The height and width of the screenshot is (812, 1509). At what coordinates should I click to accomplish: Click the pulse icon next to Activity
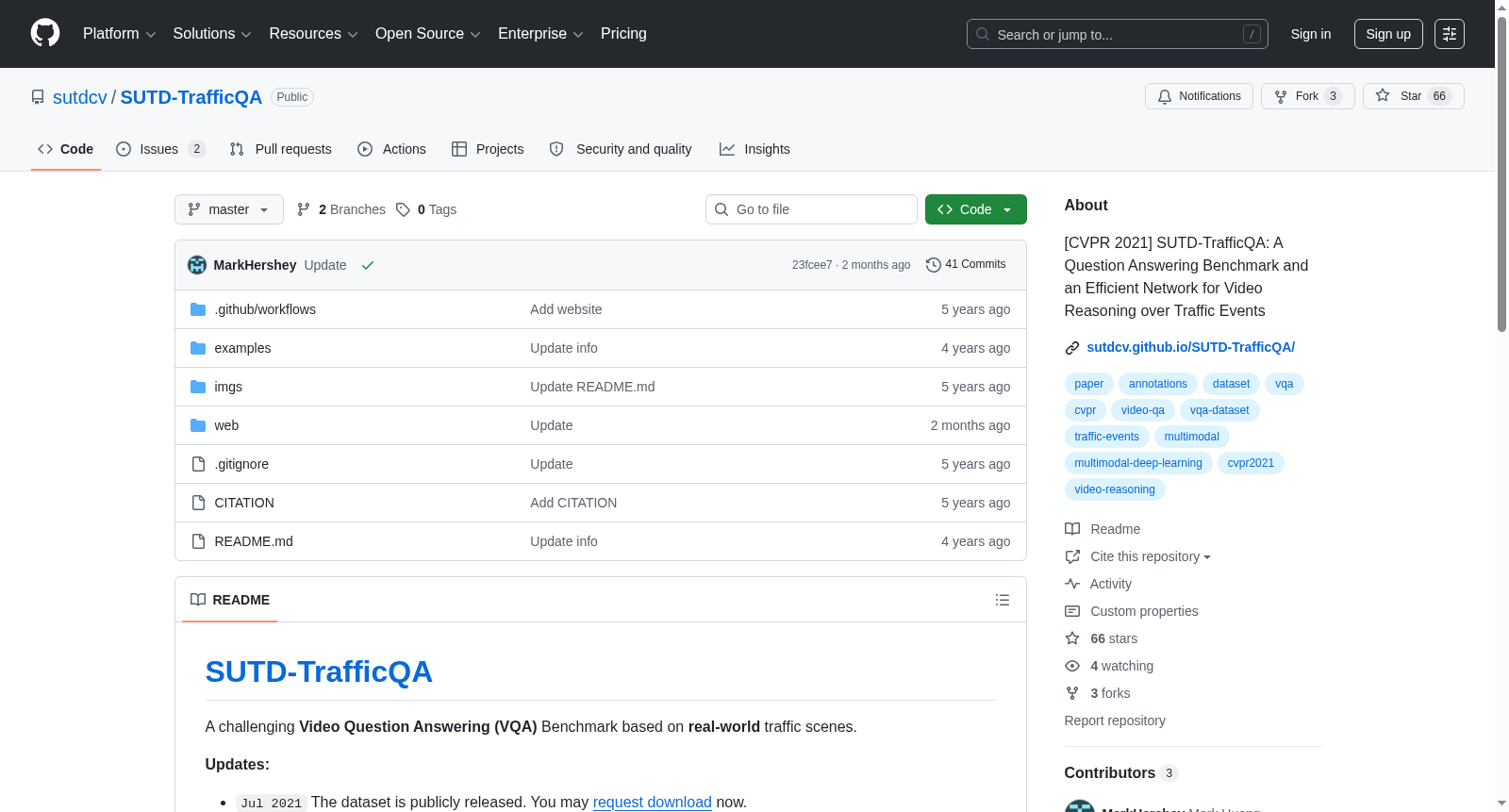point(1072,584)
